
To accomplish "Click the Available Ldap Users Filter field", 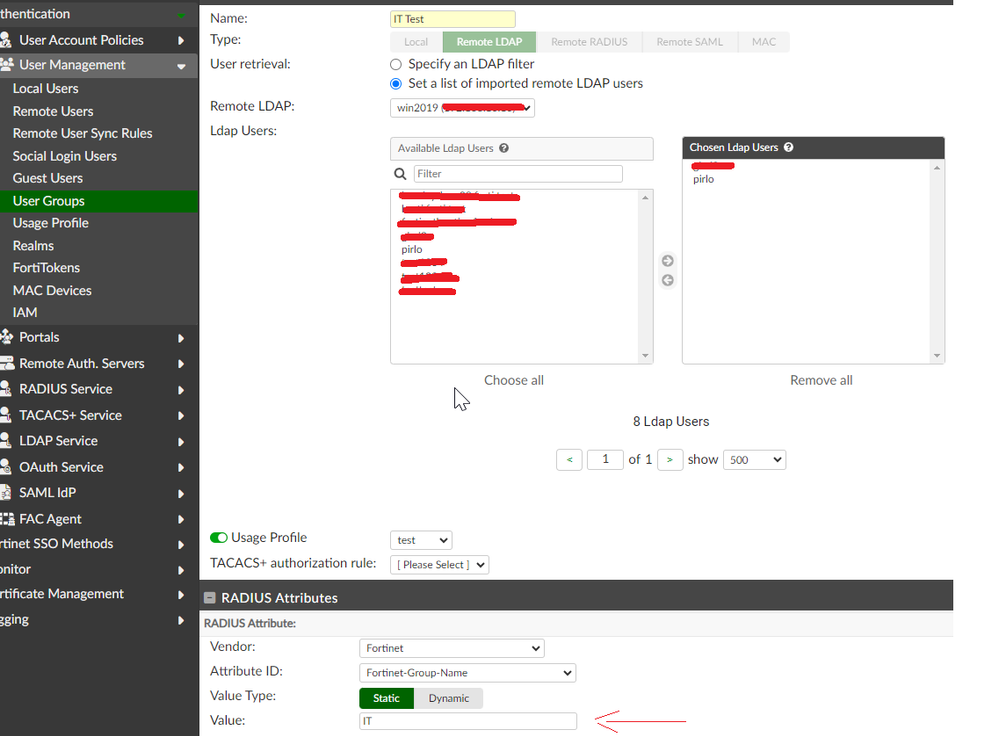I will click(518, 174).
